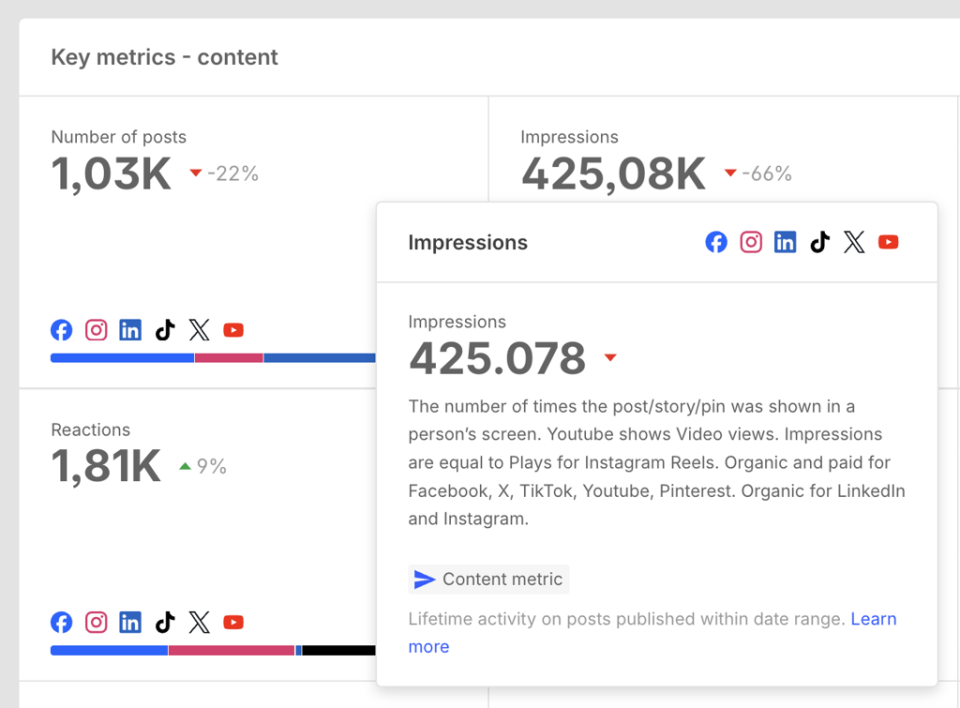Click the Content metric button
960x708 pixels.
tap(488, 579)
